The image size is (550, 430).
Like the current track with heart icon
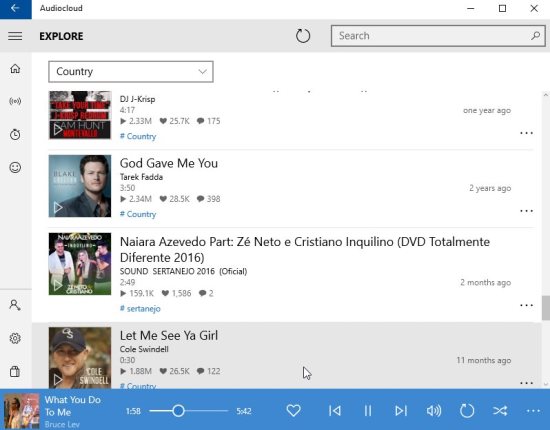[x=293, y=410]
